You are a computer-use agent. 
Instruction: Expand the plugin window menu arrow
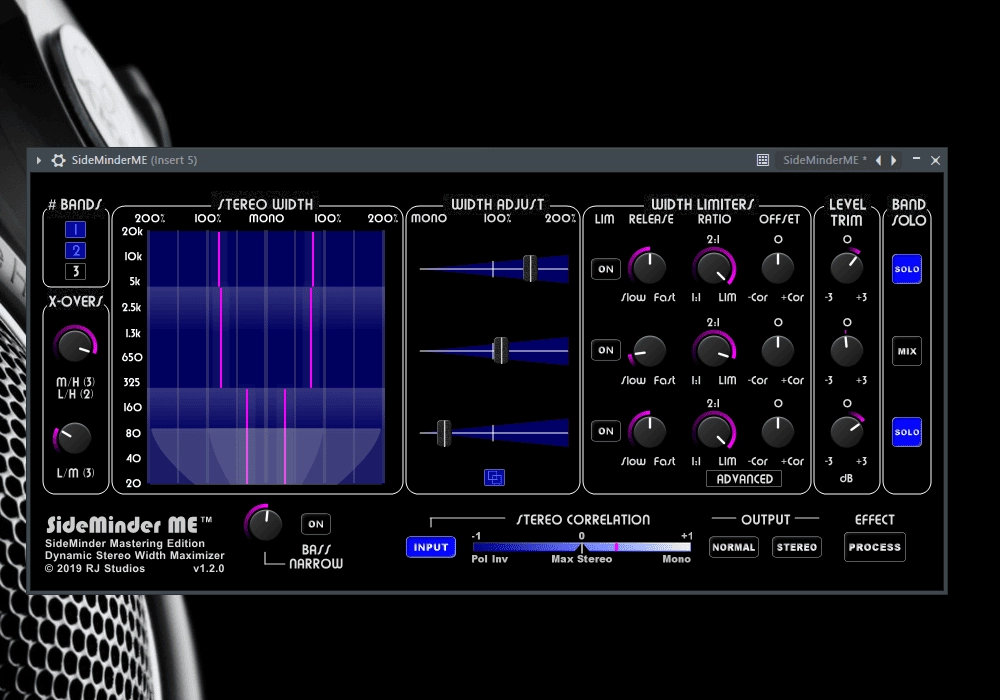[39, 160]
